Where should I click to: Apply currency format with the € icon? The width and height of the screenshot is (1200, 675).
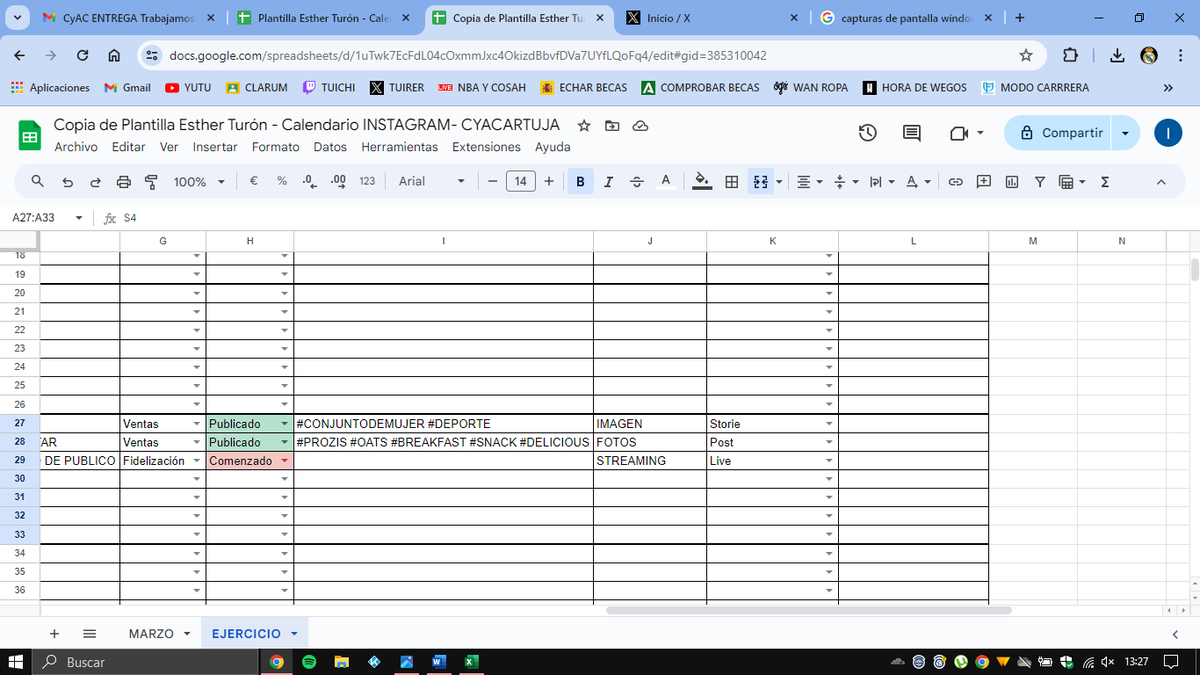252,182
